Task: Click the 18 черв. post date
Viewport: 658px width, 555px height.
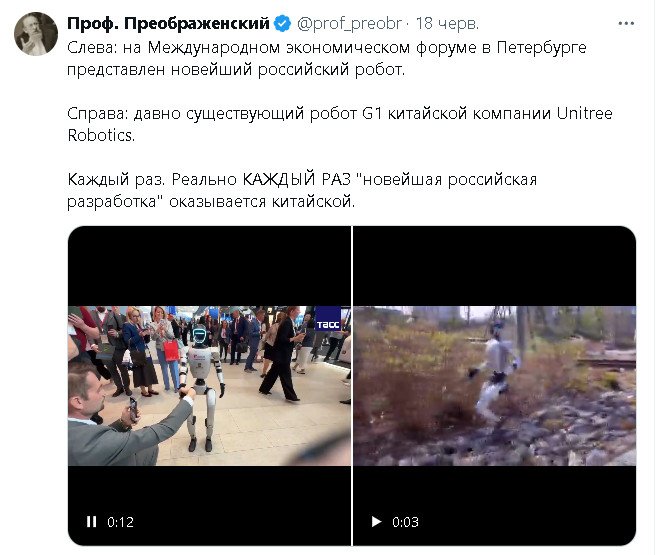Action: [447, 23]
